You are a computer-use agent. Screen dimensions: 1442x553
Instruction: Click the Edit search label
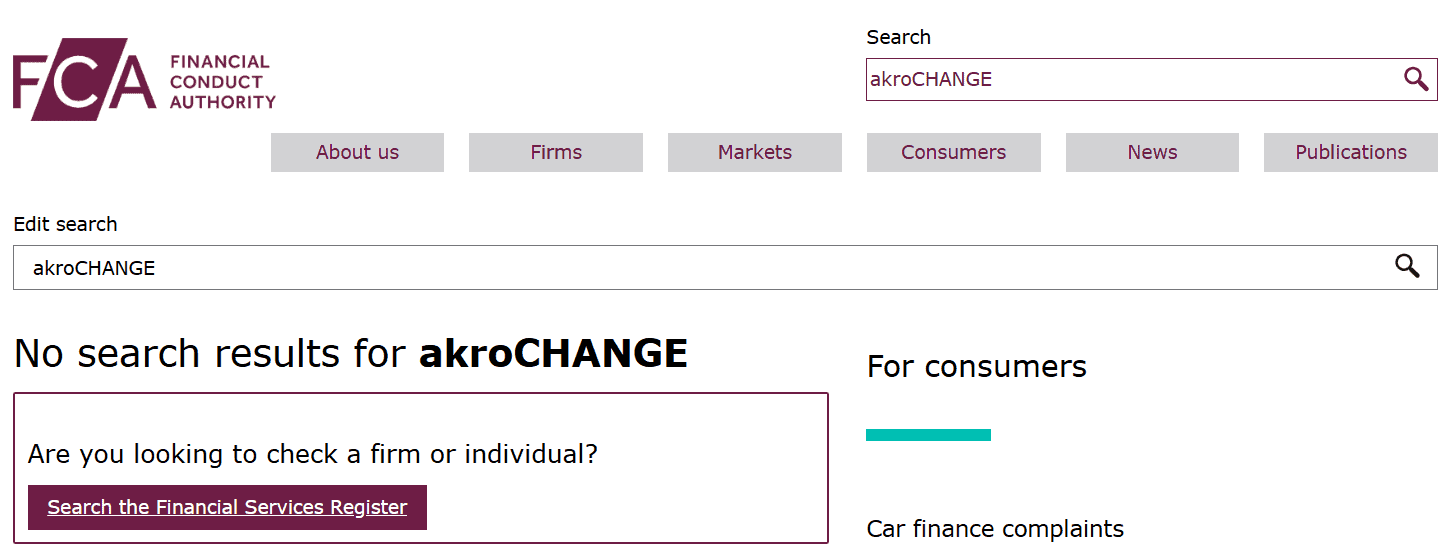point(65,224)
